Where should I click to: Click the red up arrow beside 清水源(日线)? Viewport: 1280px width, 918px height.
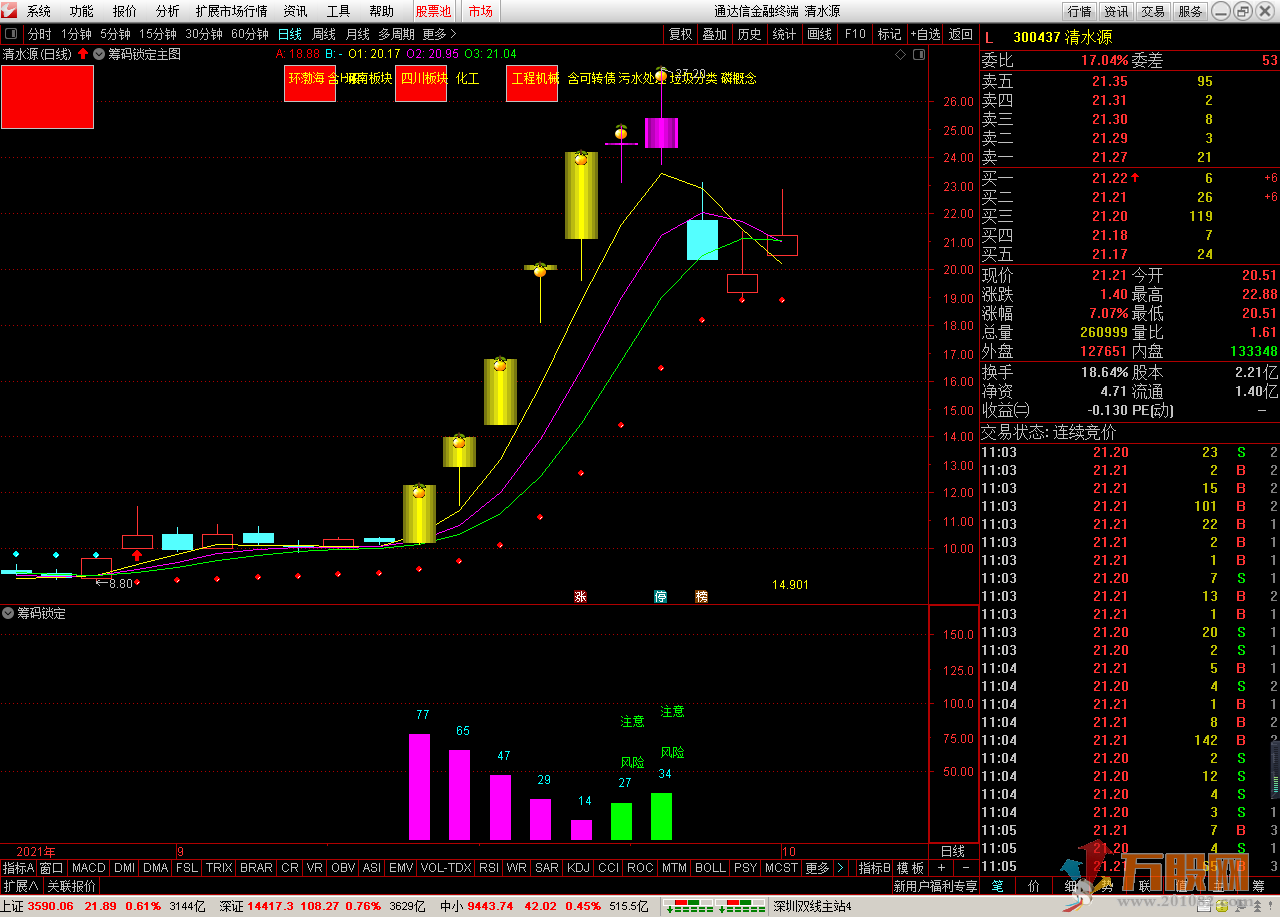[83, 54]
